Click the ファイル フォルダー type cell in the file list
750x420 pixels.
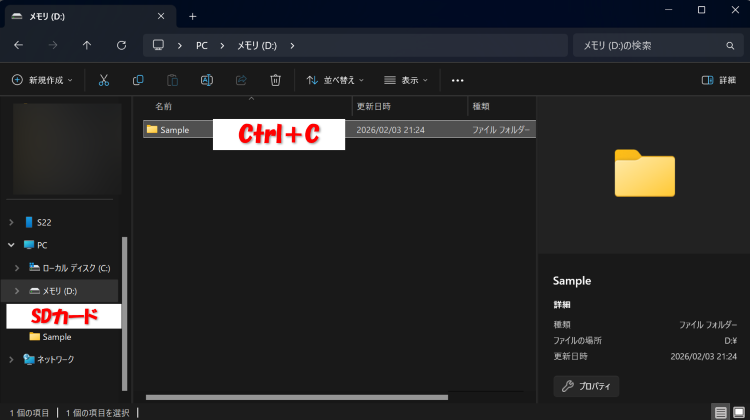tap(501, 130)
